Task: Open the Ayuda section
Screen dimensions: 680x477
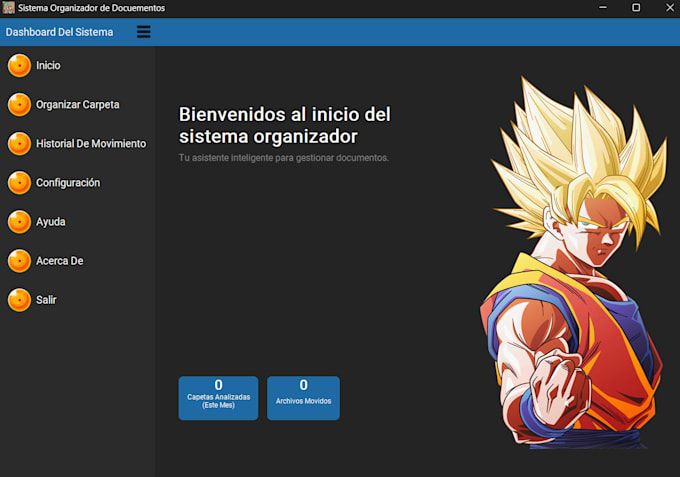Action: tap(51, 222)
